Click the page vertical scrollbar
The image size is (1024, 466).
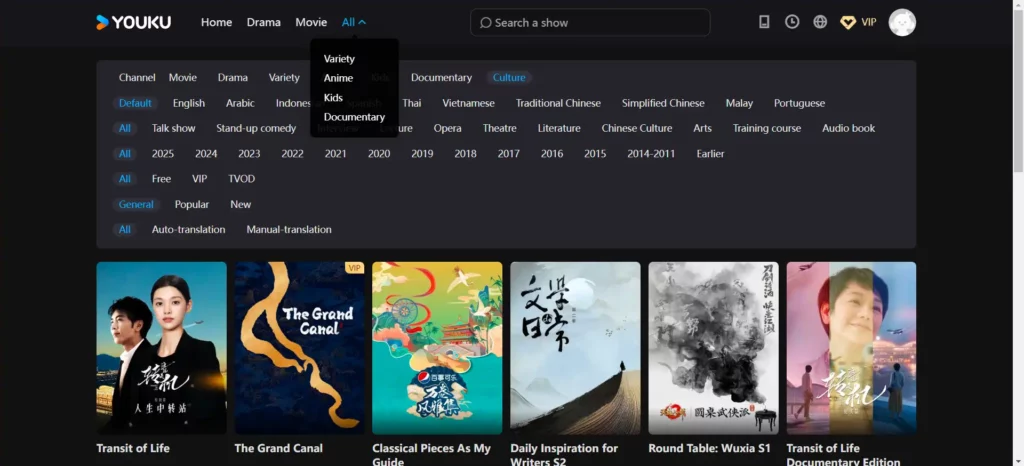click(x=1019, y=91)
